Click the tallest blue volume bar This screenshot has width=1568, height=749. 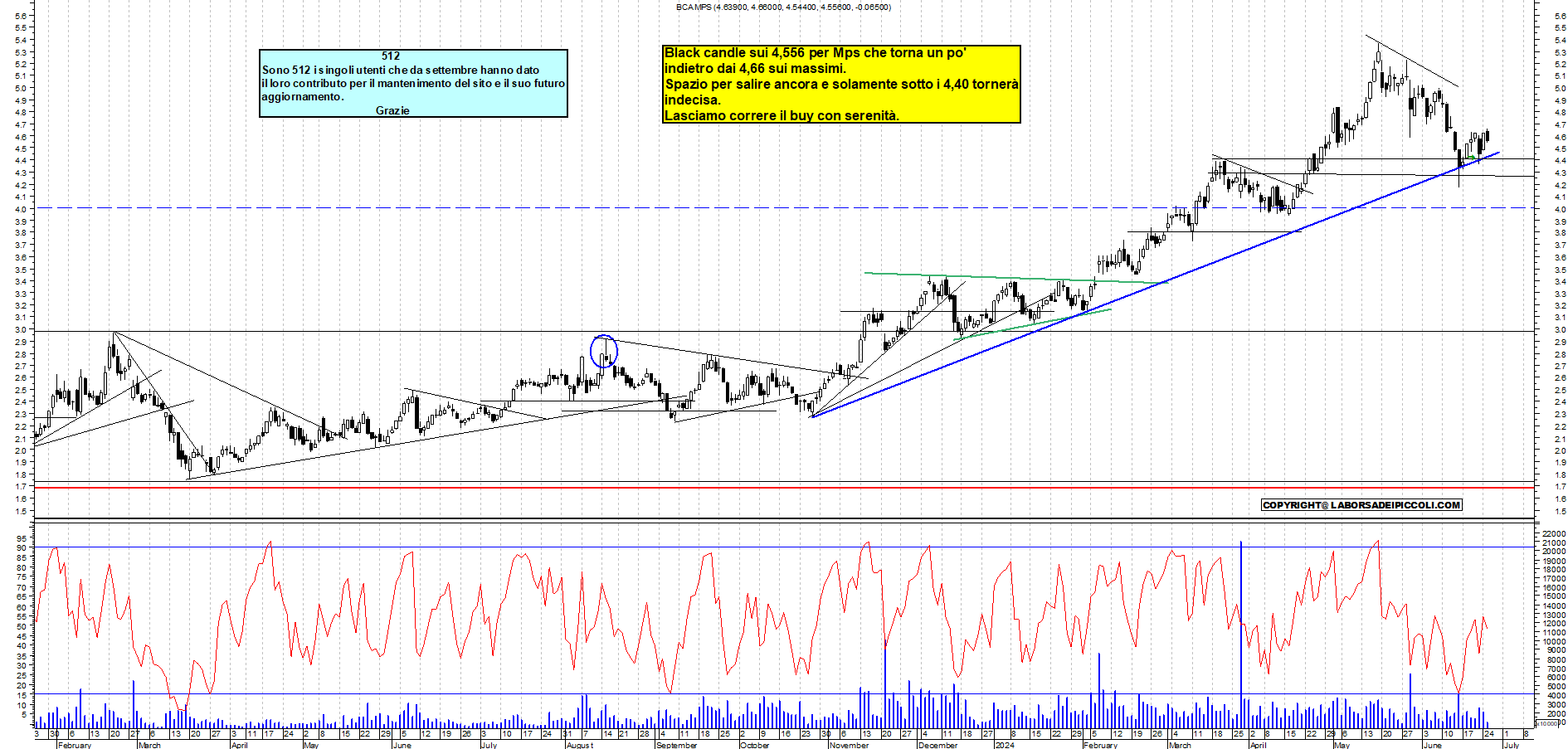(x=1241, y=635)
